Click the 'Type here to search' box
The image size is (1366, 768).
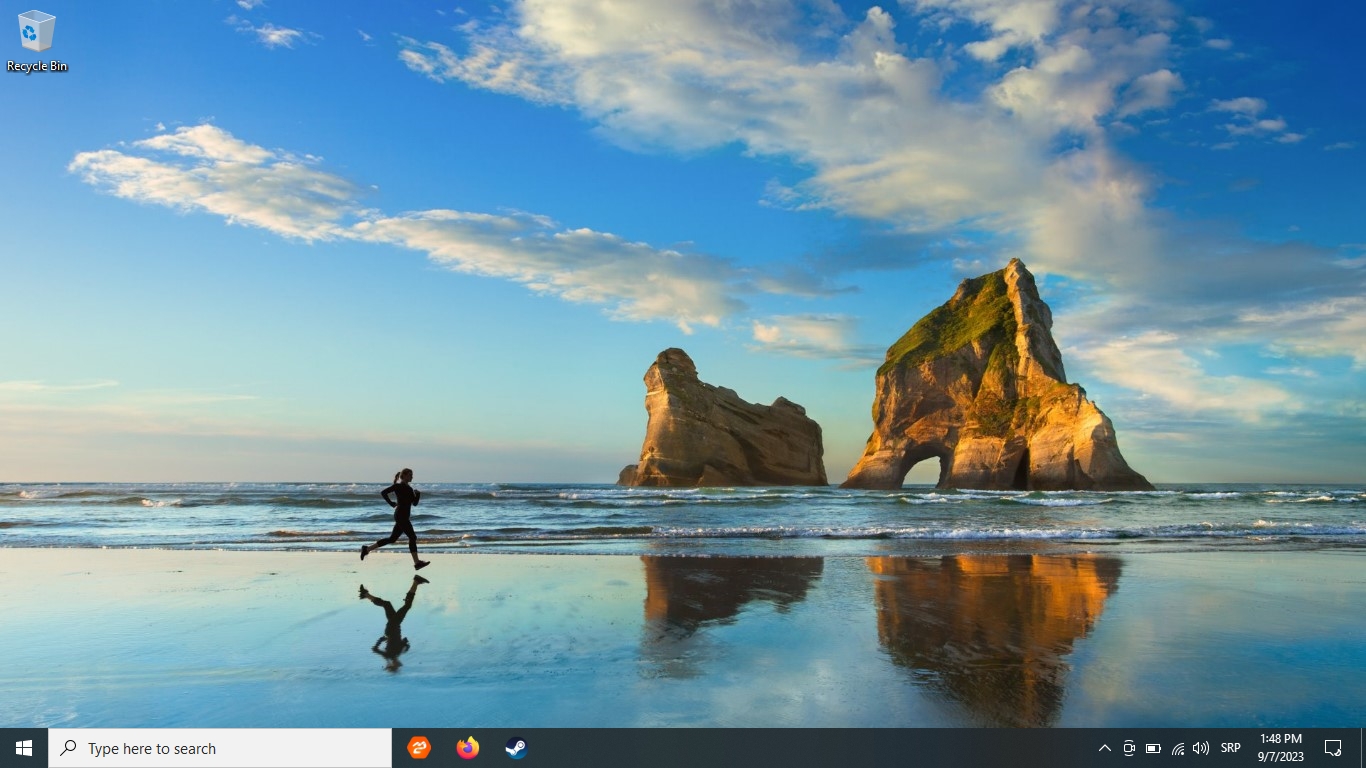click(x=220, y=748)
